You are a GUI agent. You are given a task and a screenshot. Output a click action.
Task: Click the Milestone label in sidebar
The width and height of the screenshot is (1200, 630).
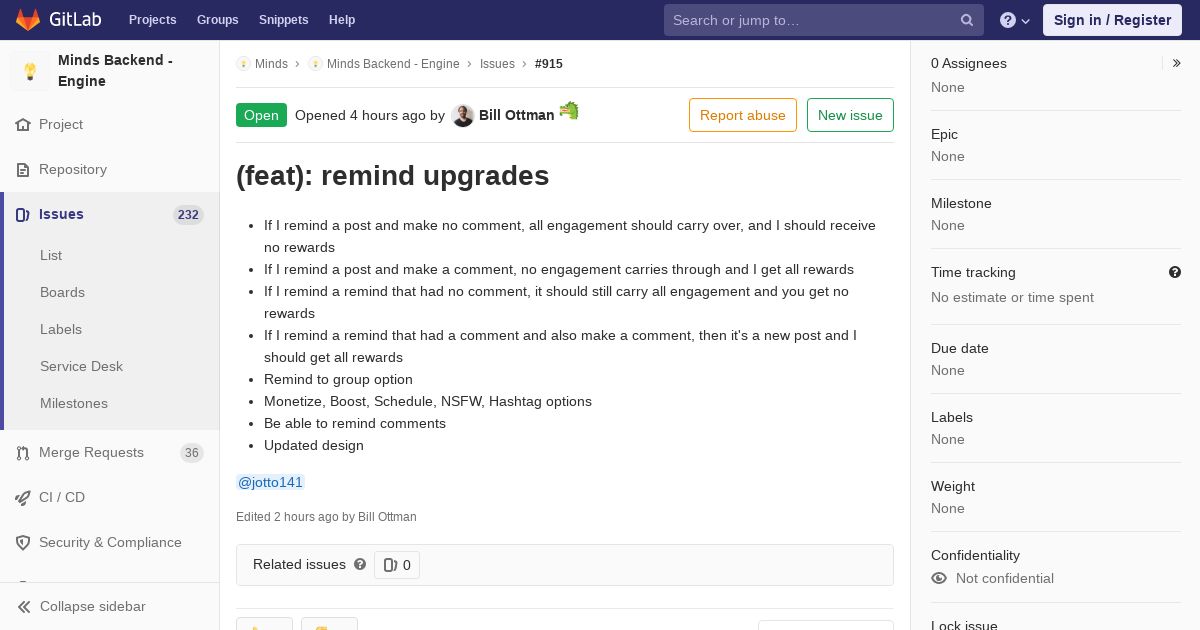pyautogui.click(x=961, y=203)
